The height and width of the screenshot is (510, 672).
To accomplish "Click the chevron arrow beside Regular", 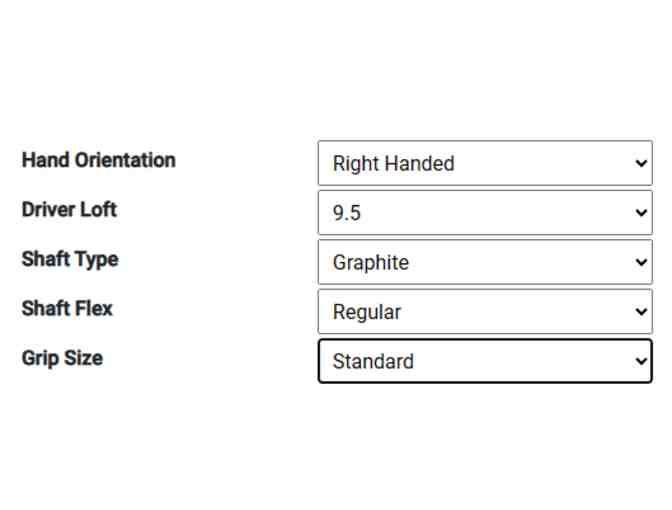I will [641, 312].
